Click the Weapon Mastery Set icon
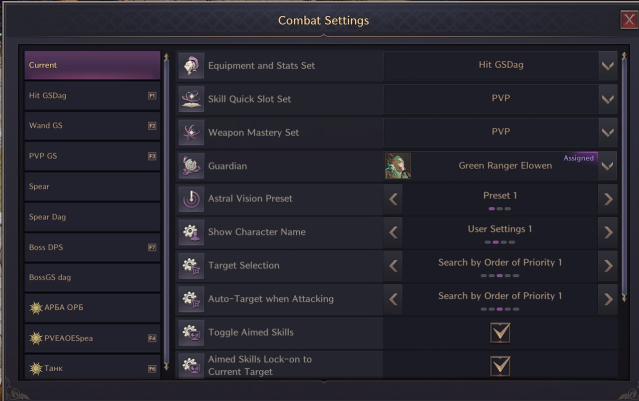The image size is (639, 401). click(191, 132)
